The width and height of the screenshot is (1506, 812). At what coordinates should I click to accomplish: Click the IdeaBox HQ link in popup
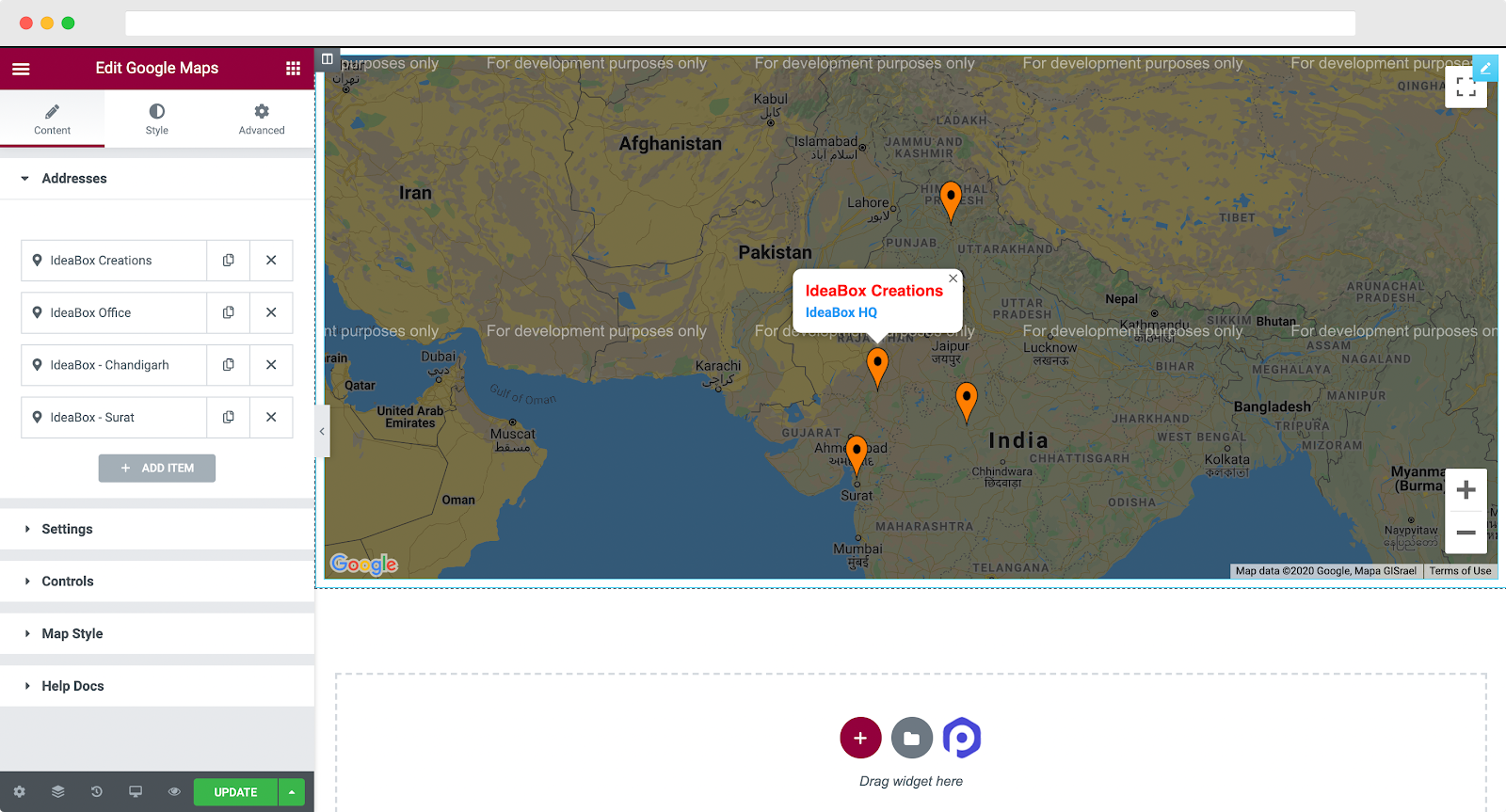(x=841, y=312)
